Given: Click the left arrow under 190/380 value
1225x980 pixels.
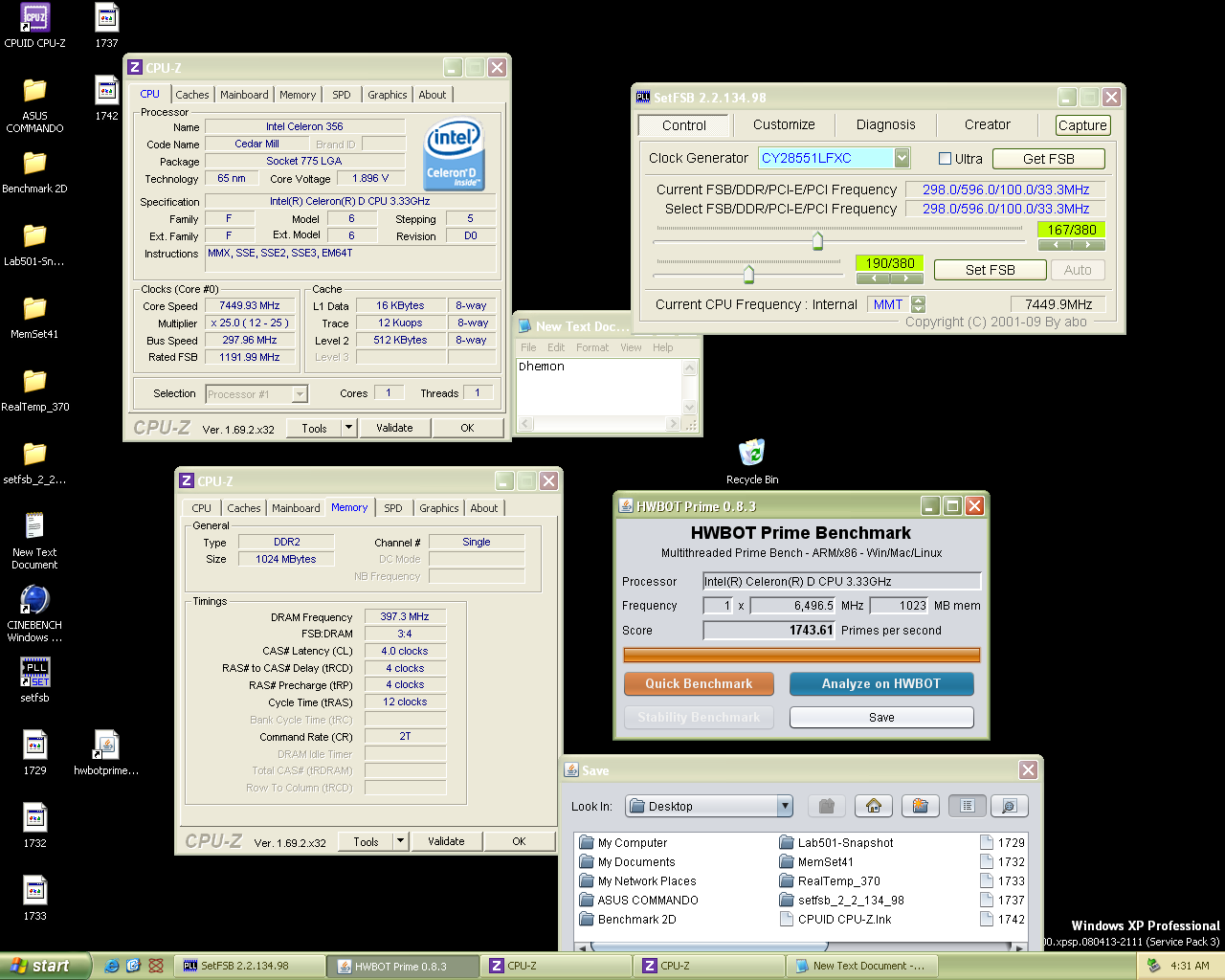Looking at the screenshot, I should click(874, 278).
